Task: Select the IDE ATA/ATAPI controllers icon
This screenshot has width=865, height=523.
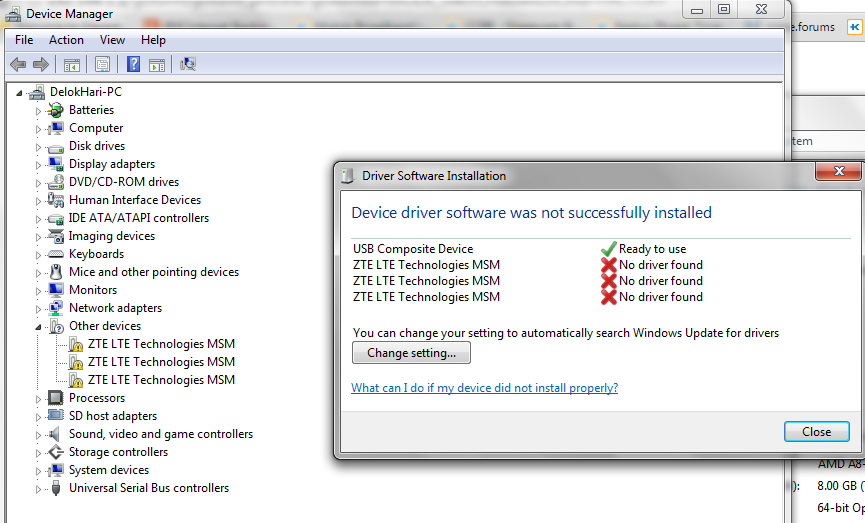Action: tap(55, 218)
